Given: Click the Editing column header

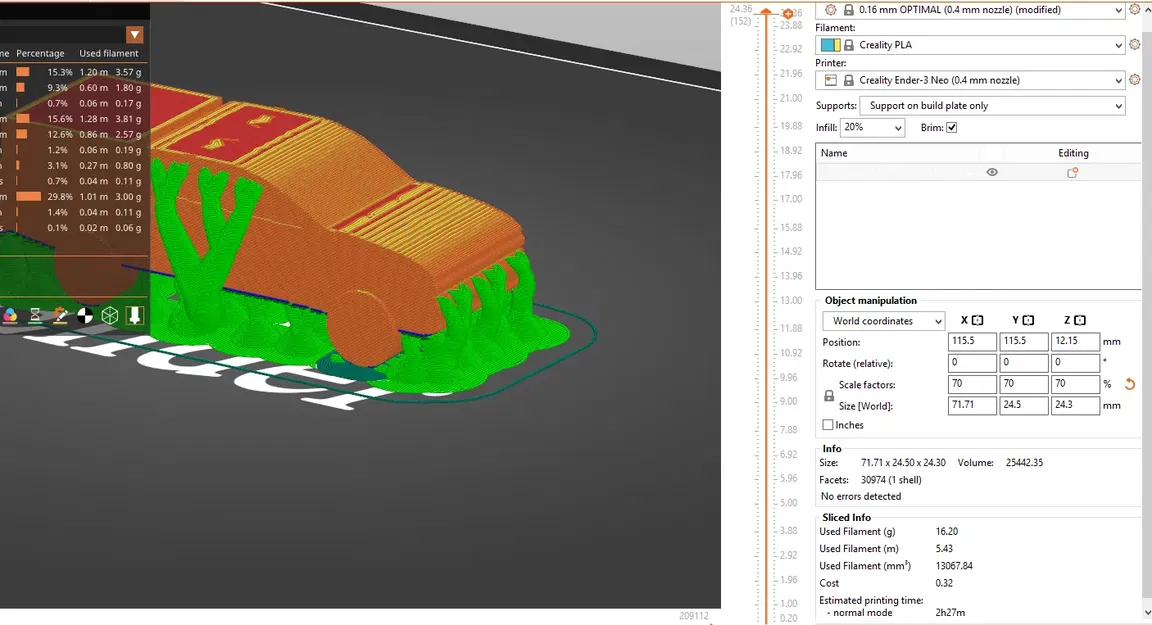Looking at the screenshot, I should point(1073,153).
